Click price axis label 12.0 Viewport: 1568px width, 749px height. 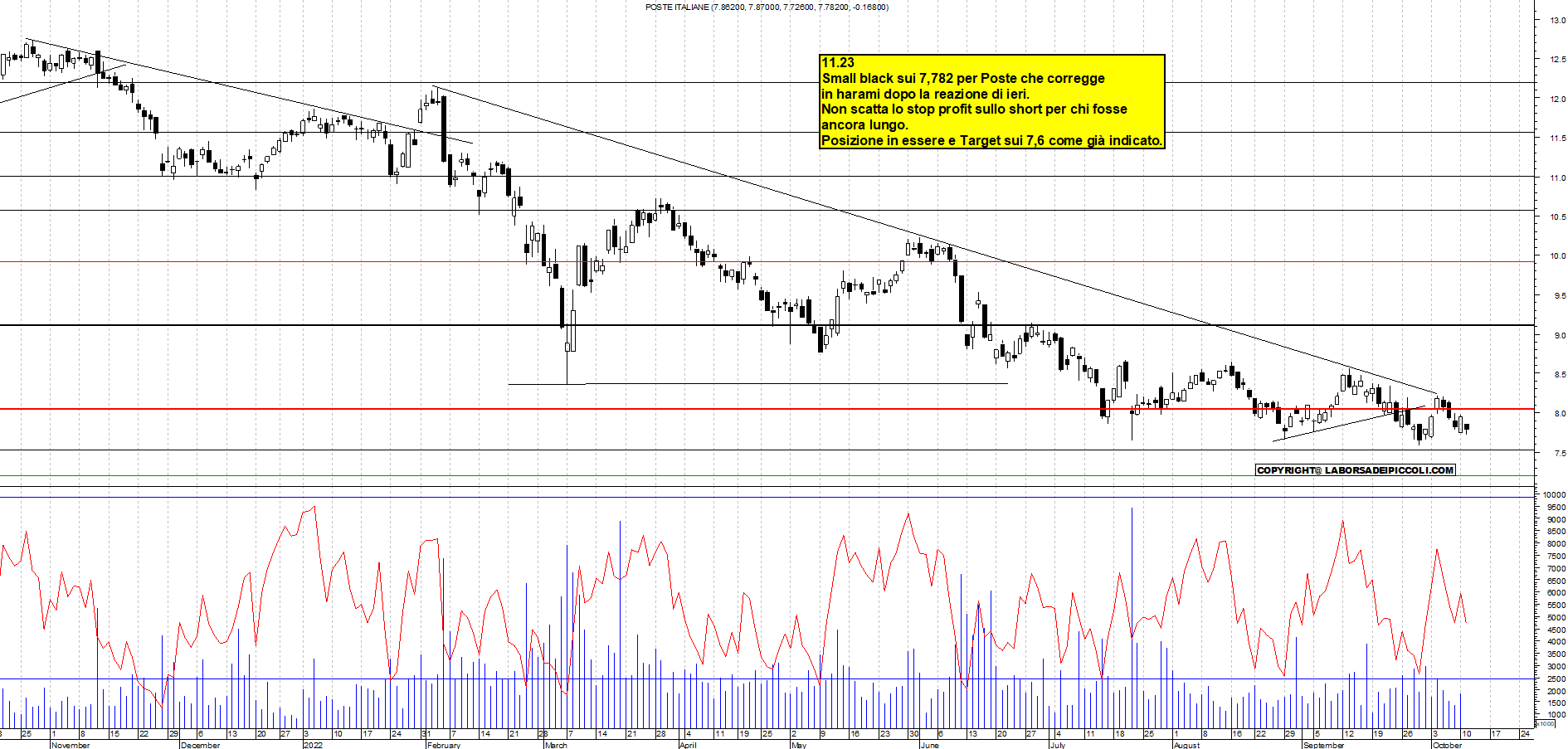coord(1557,100)
